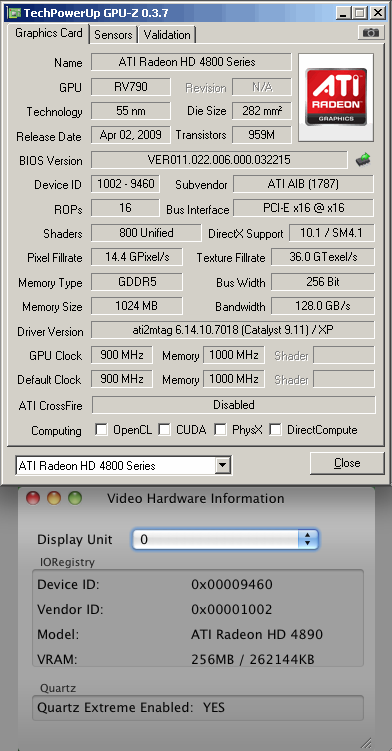The height and width of the screenshot is (751, 392).
Task: Click the Bus Interface value PCI-E x16 @ x16
Action: tap(303, 208)
